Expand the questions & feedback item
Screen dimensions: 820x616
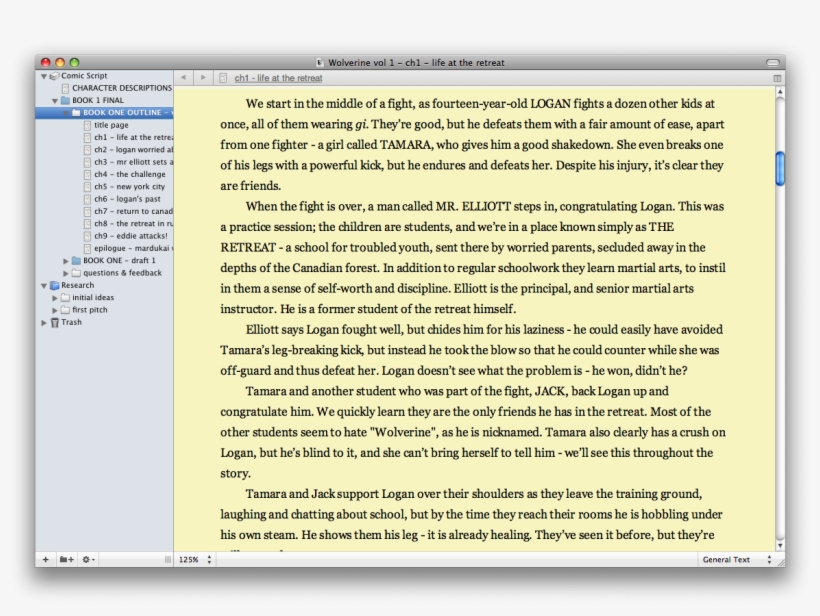[66, 271]
